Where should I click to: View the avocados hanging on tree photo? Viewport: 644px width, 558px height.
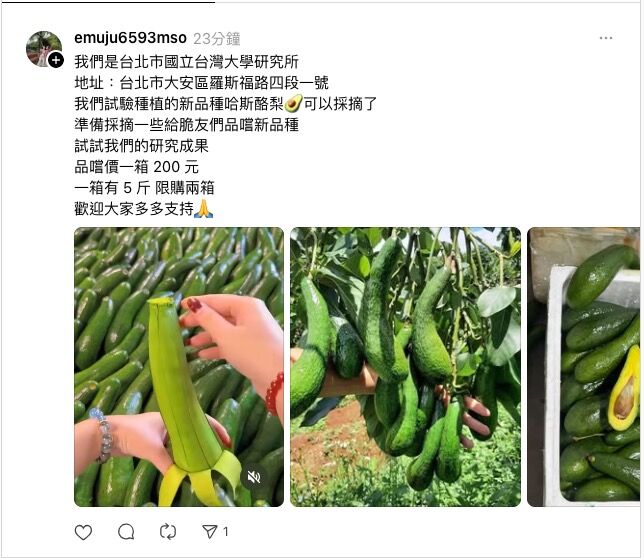point(405,367)
